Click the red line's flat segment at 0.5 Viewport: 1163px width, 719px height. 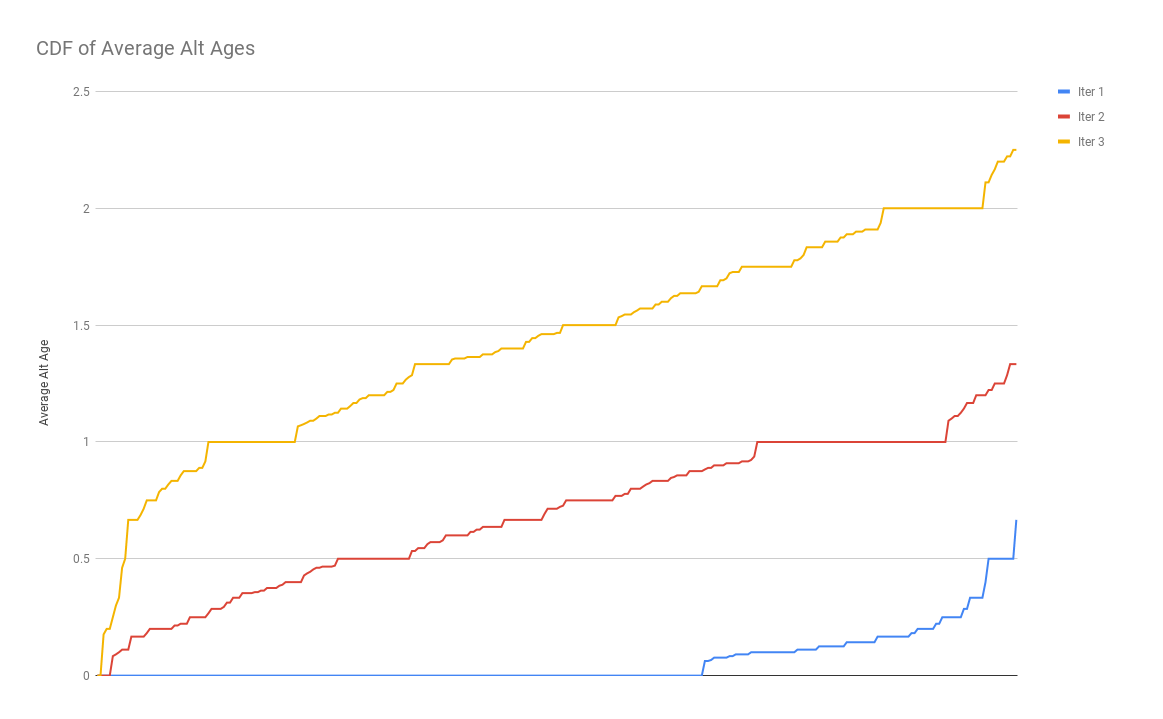pyautogui.click(x=373, y=559)
